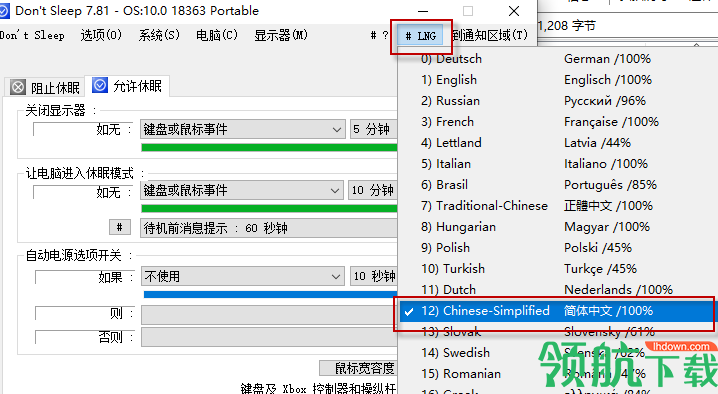Click the blocked-circle icon on 阻止休眠 tab
The width and height of the screenshot is (718, 394).
click(18, 87)
